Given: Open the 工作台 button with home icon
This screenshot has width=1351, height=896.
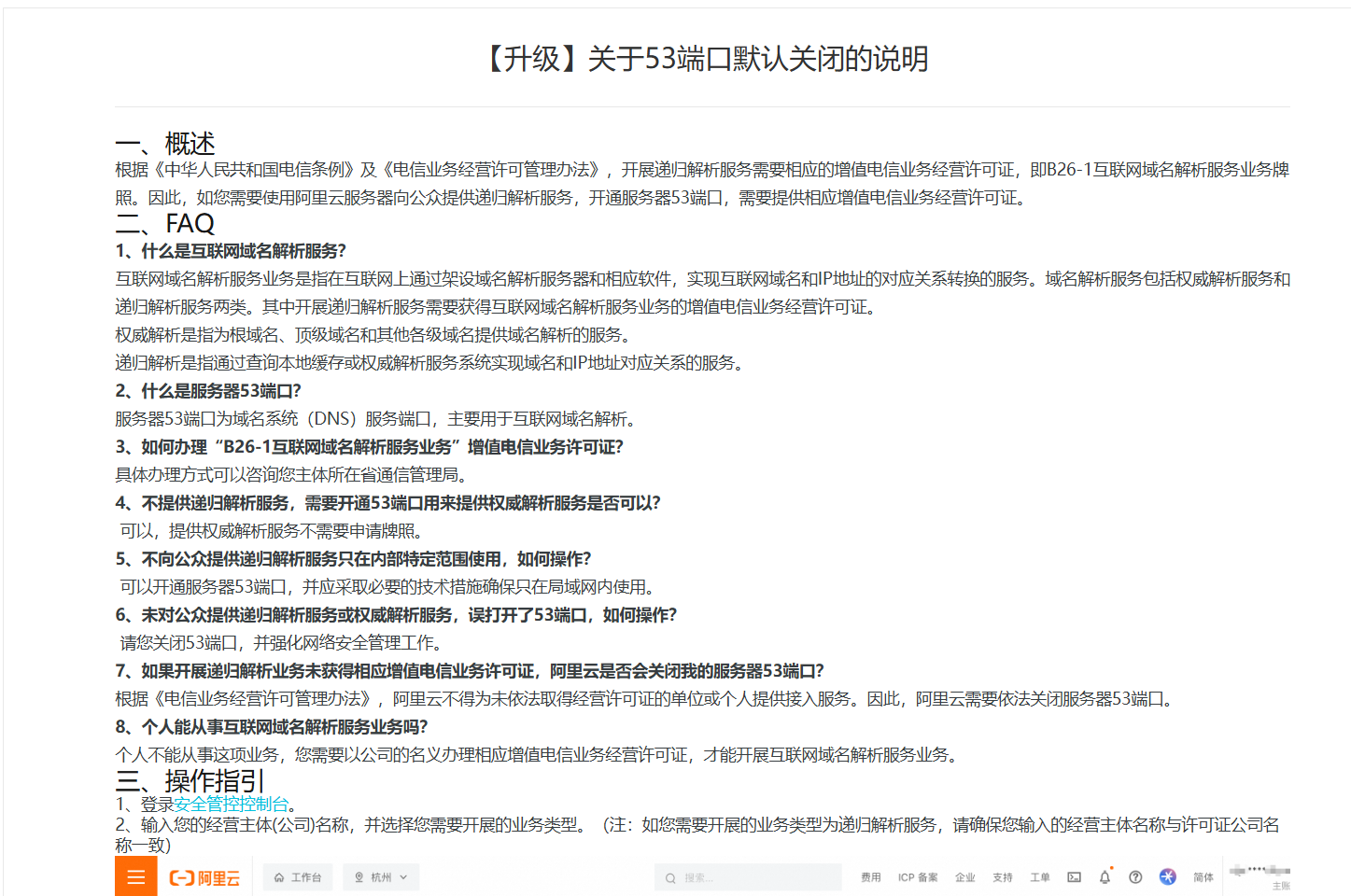Looking at the screenshot, I should [298, 877].
